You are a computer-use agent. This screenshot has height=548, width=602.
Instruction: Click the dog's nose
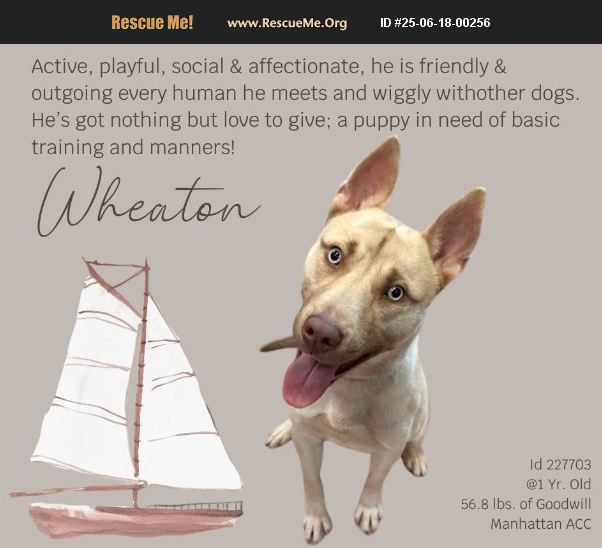[x=321, y=332]
